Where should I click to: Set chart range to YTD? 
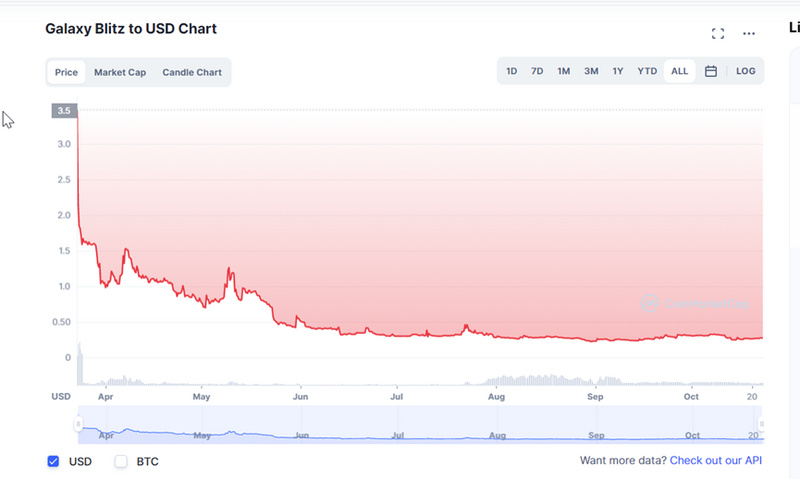pyautogui.click(x=647, y=71)
